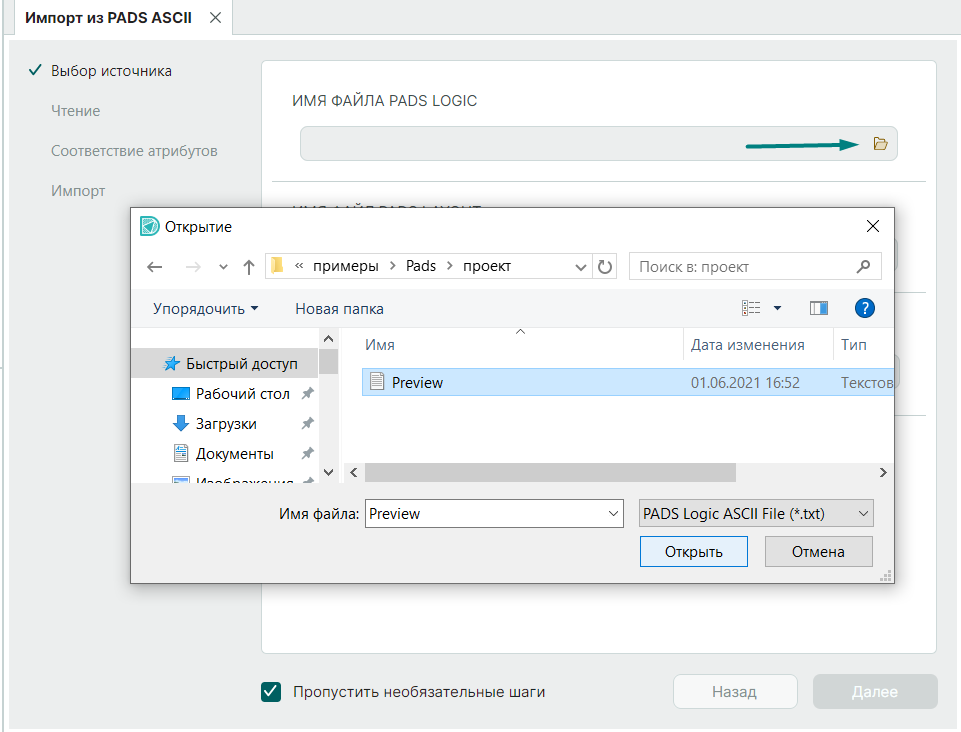961x732 pixels.
Task: Select 'Рабочий стол' in quick access
Action: [x=242, y=394]
